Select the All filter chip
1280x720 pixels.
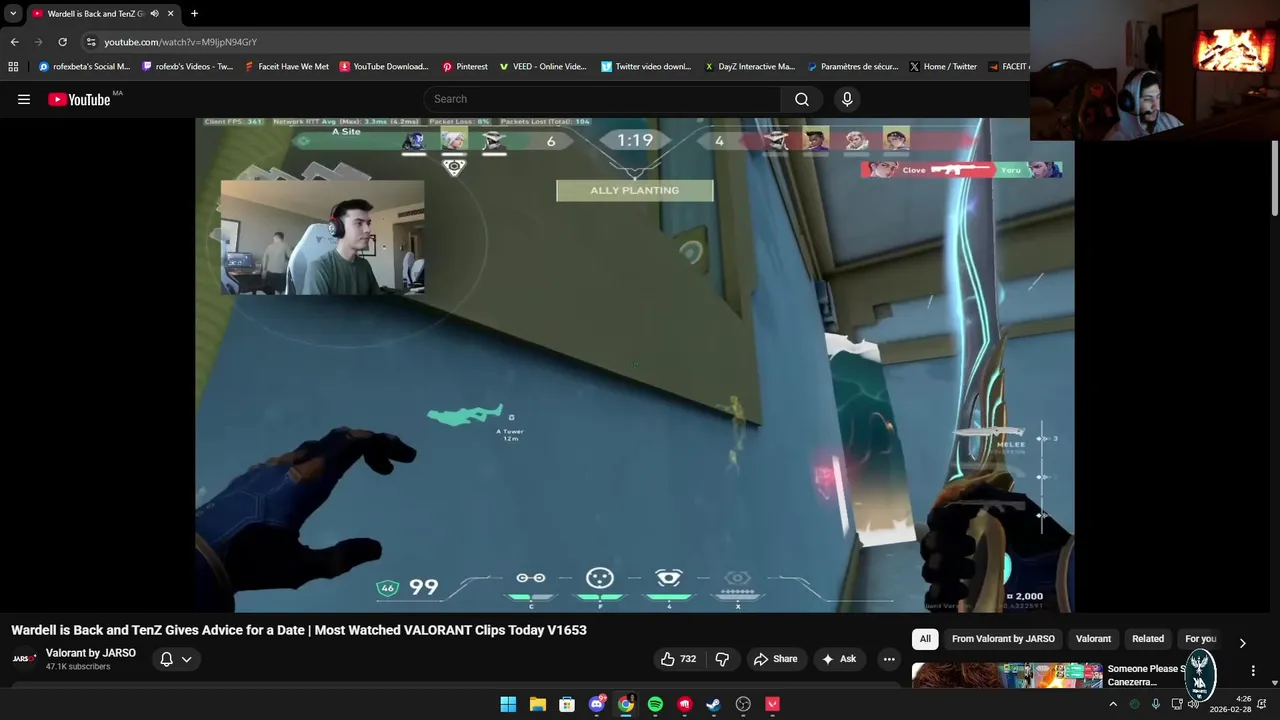click(x=925, y=639)
